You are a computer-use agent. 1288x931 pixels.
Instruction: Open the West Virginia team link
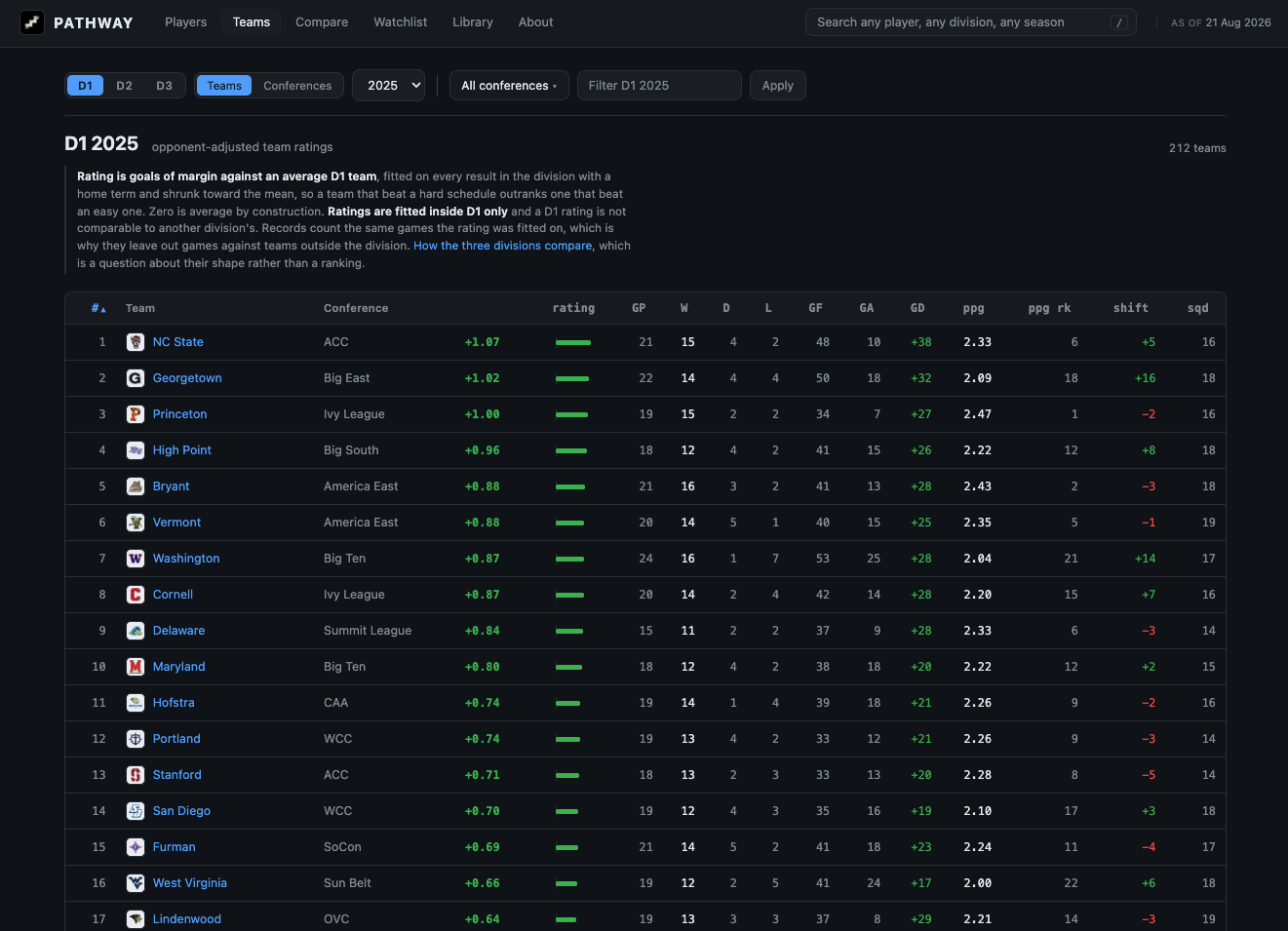(x=190, y=883)
